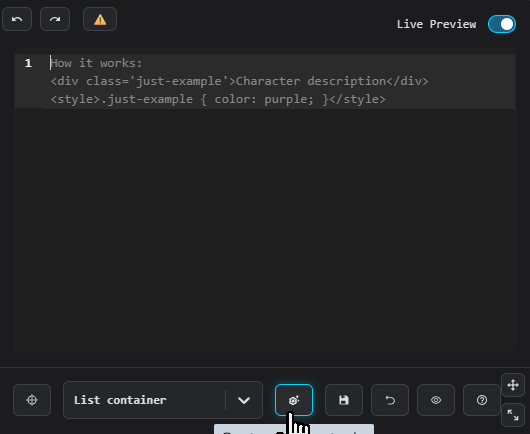This screenshot has width=530, height=434.
Task: Click the redo arrow button in top toolbar
Action: (x=55, y=19)
